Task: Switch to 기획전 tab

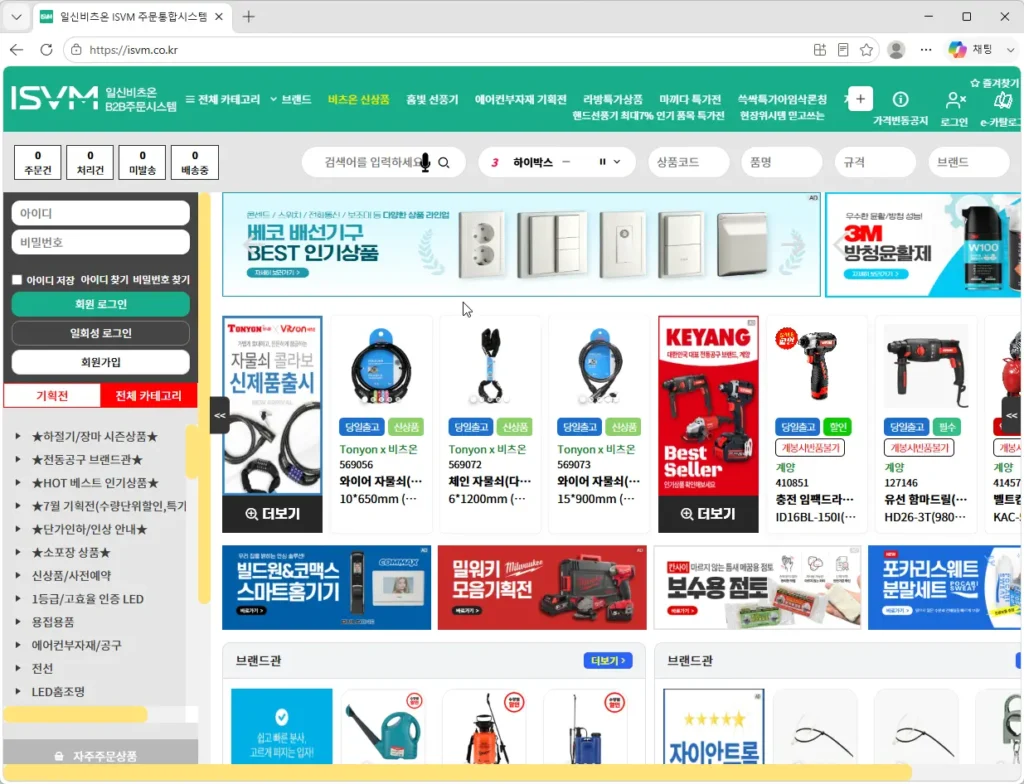Action: (52, 395)
